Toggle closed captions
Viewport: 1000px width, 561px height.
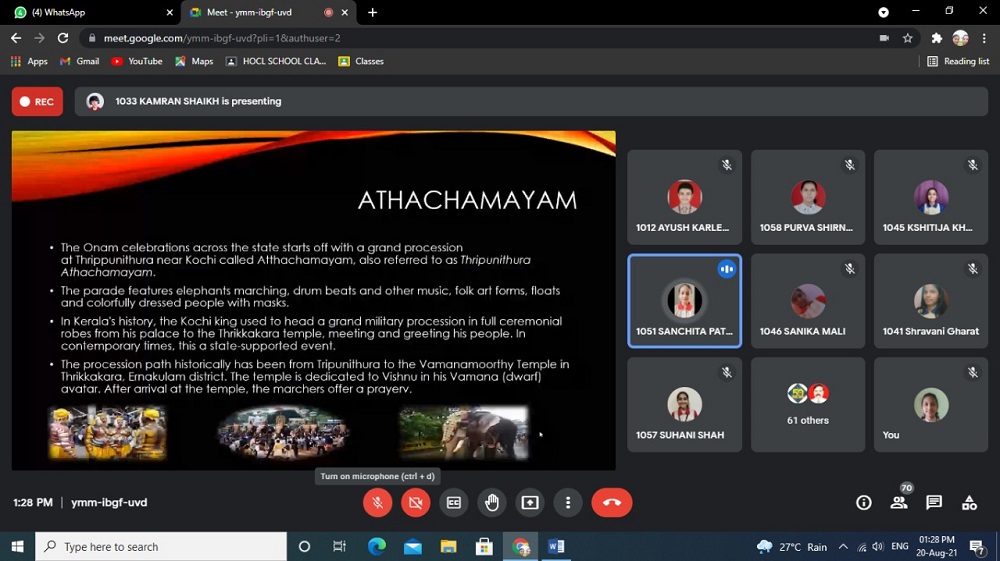[x=454, y=503]
